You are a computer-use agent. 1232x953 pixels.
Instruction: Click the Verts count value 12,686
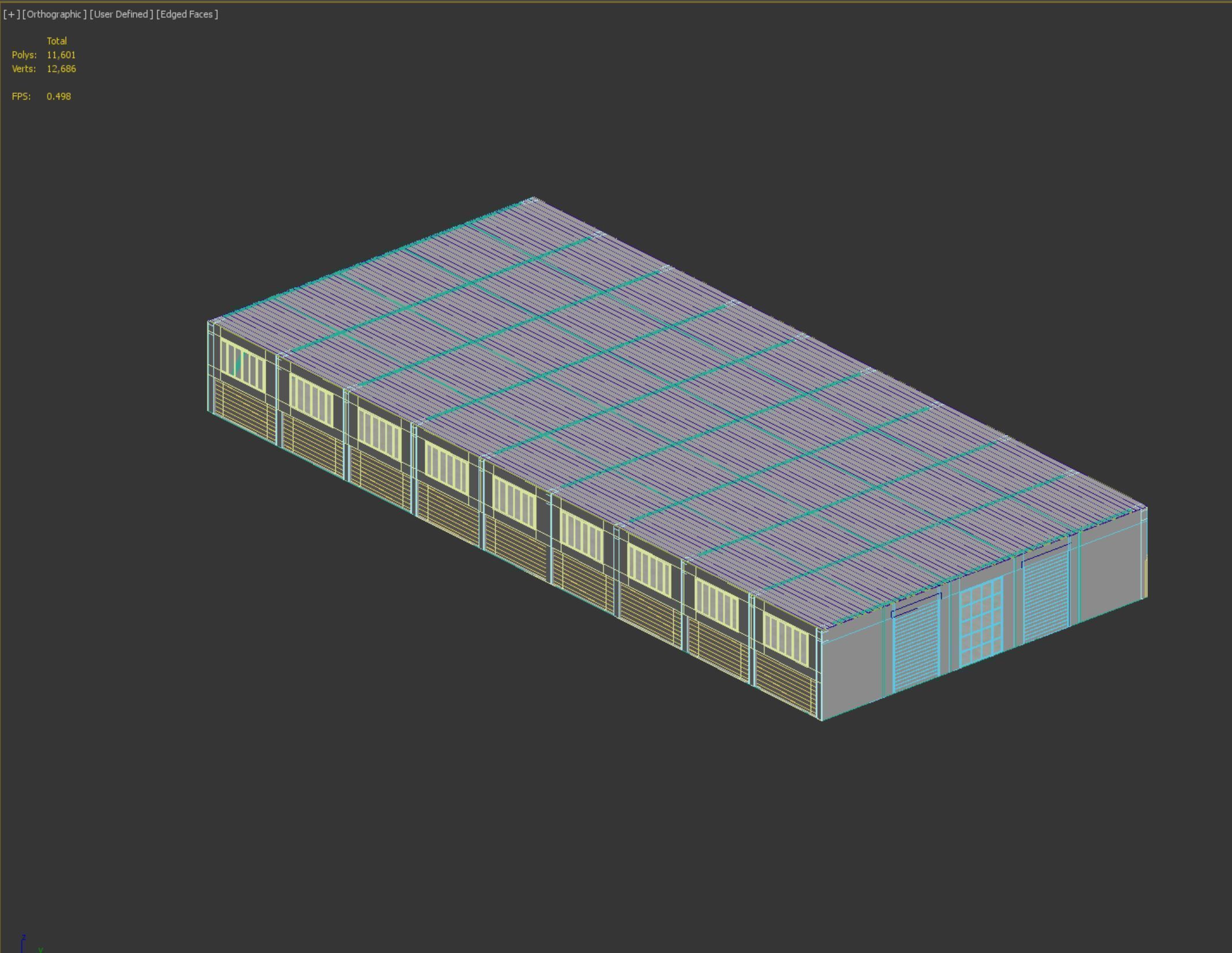61,69
